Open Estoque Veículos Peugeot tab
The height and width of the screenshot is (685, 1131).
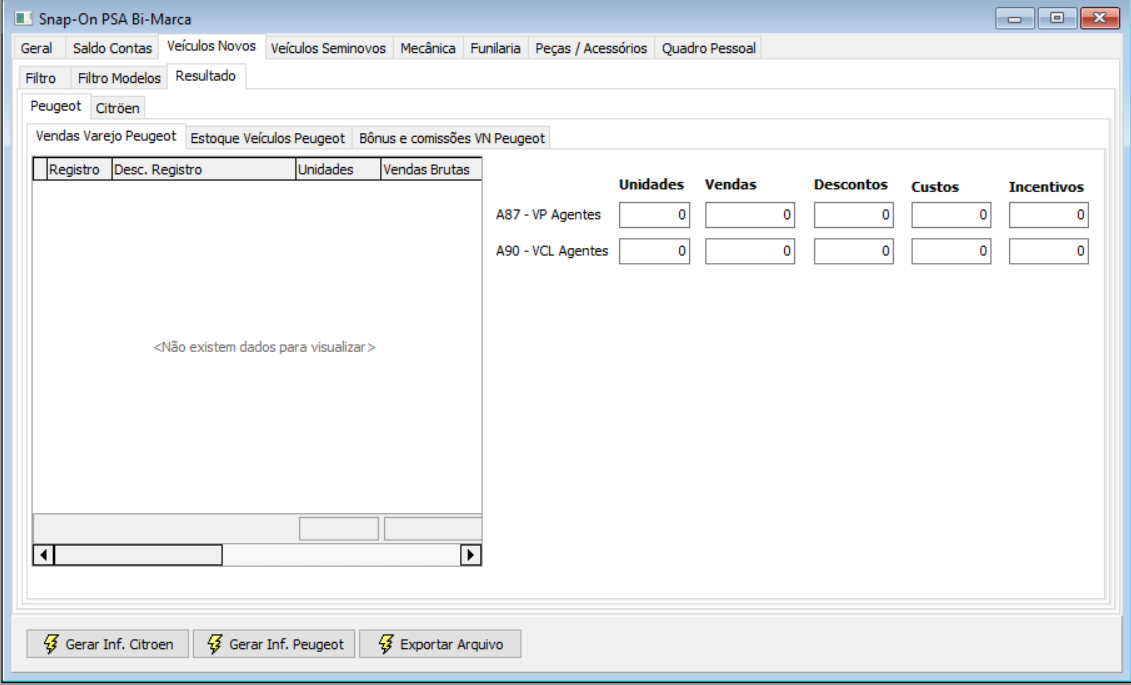268,138
